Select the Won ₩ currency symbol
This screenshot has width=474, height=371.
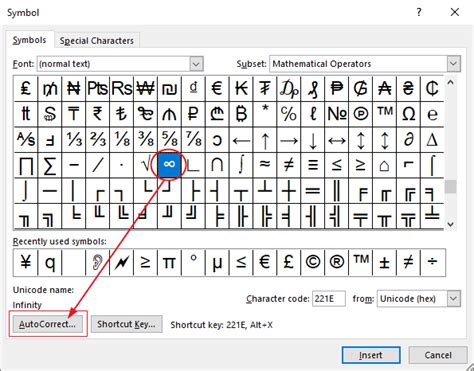pos(146,89)
